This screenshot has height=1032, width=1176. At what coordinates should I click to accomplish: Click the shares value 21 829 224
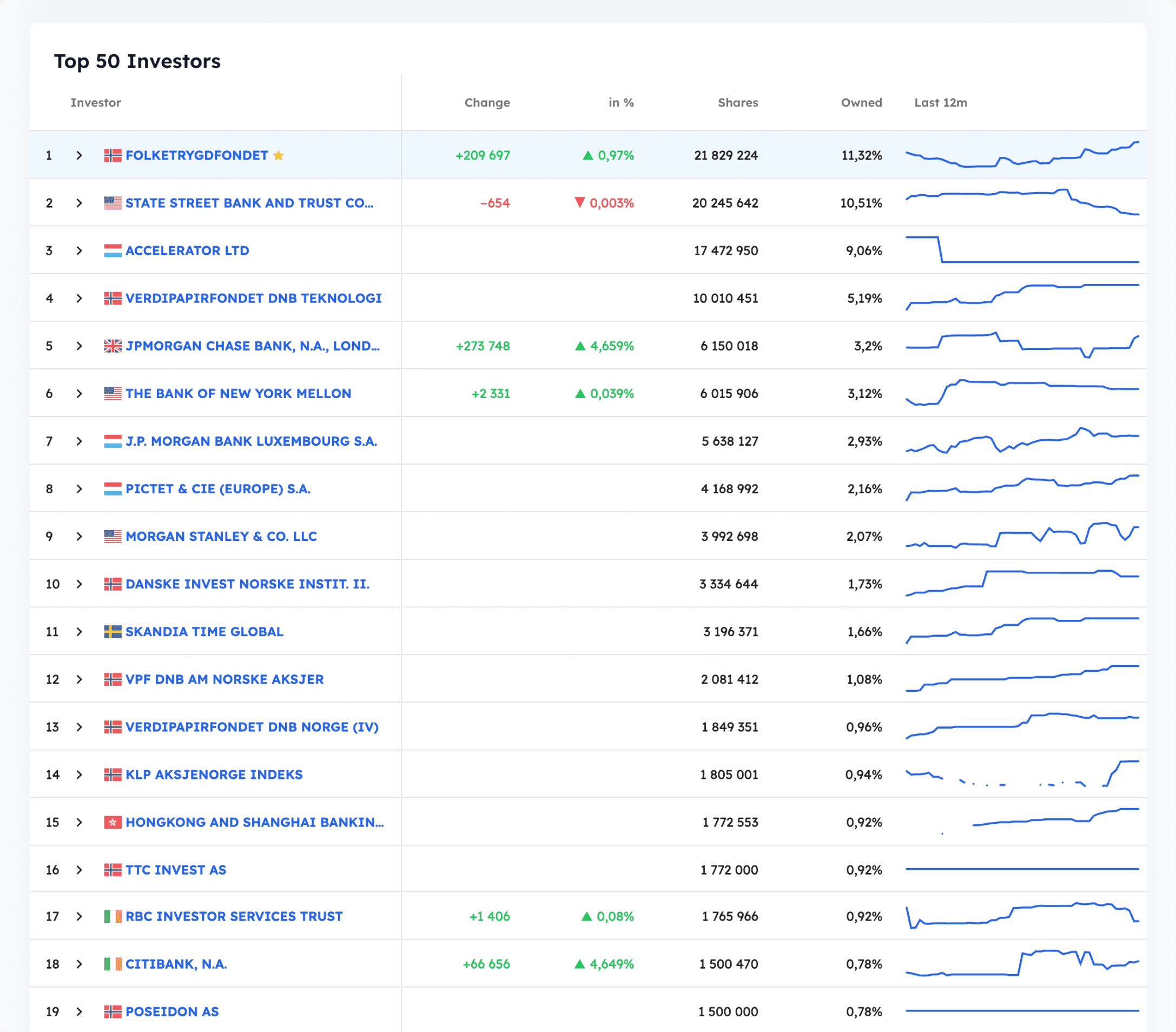[726, 155]
